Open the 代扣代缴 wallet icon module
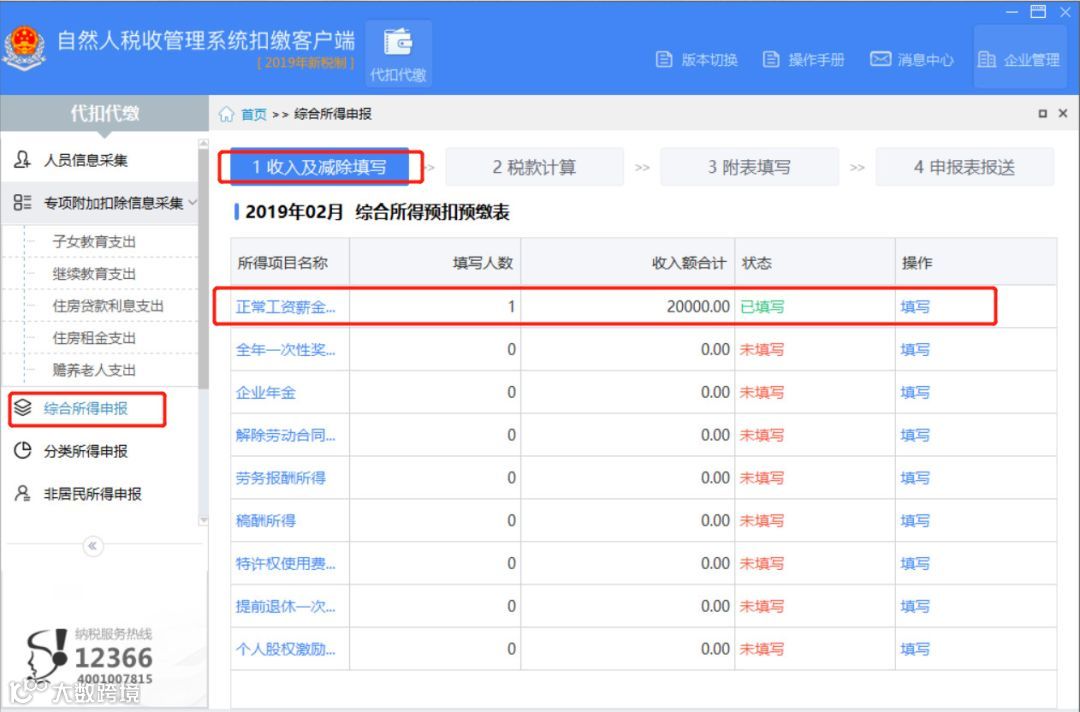The height and width of the screenshot is (712, 1080). tap(398, 54)
